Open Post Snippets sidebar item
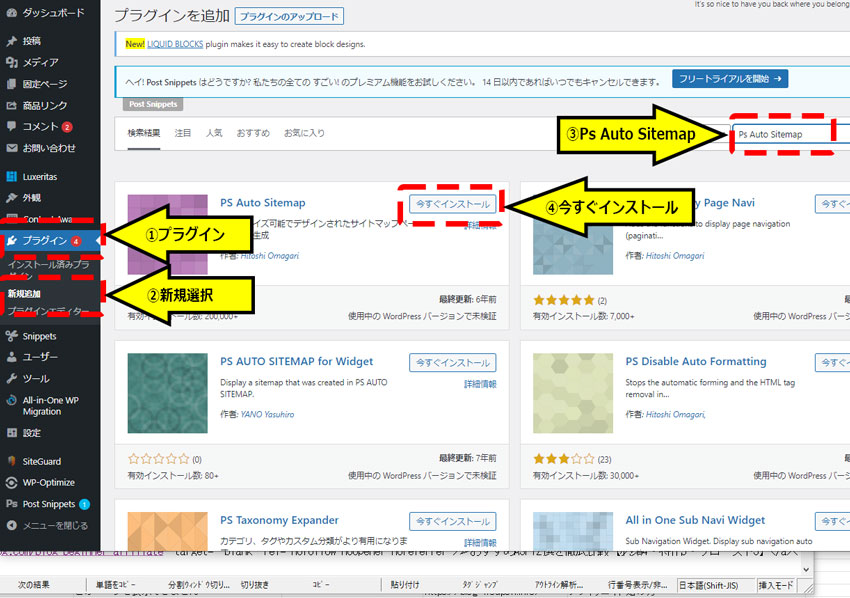 [50, 504]
